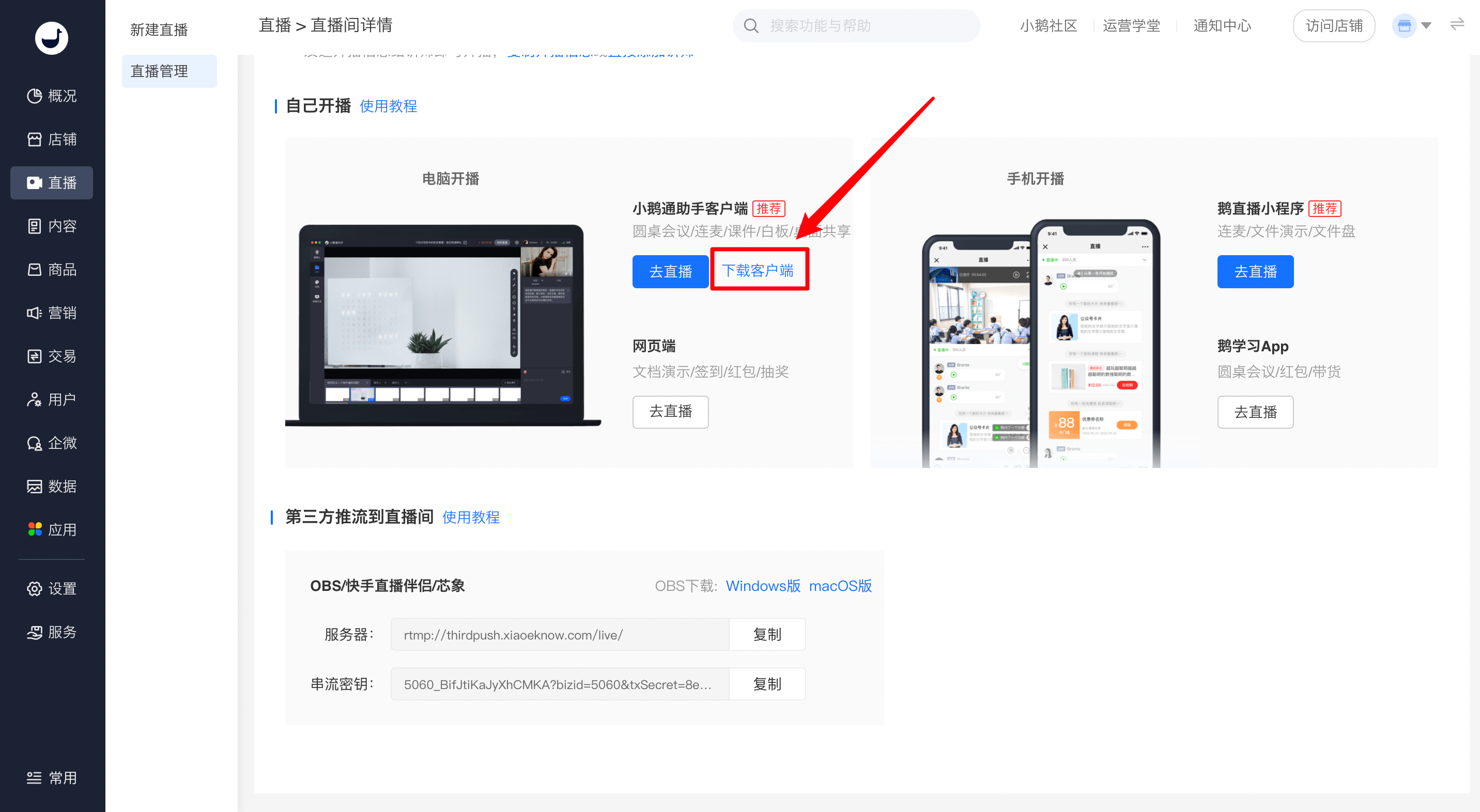Click the 串流密钥 stream key field
Image resolution: width=1480 pixels, height=812 pixels.
560,684
